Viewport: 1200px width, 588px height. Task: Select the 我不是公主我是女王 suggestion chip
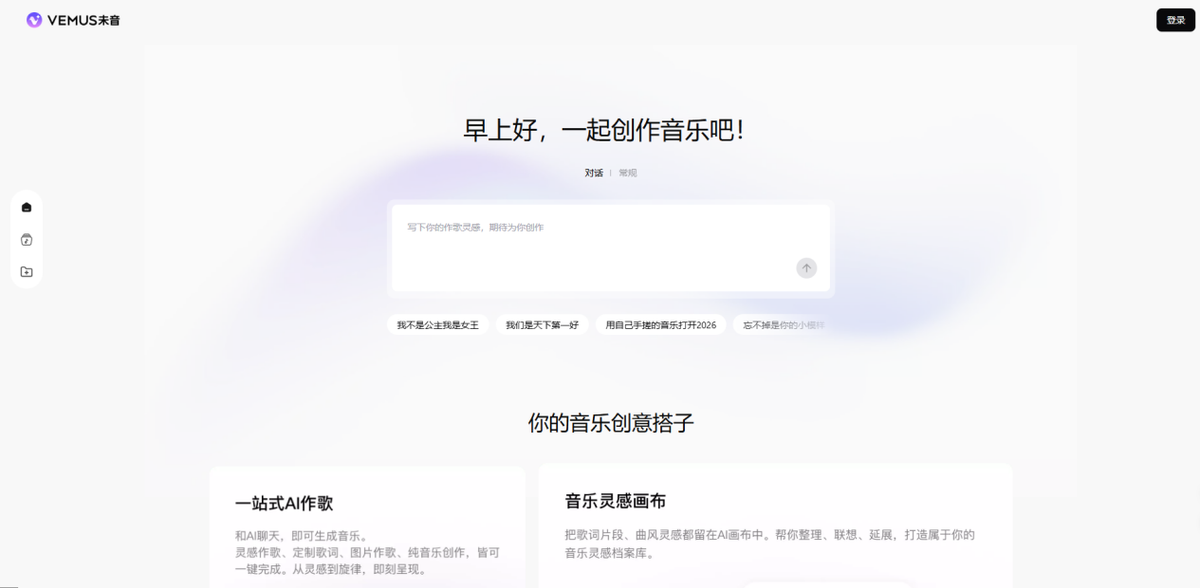(438, 325)
